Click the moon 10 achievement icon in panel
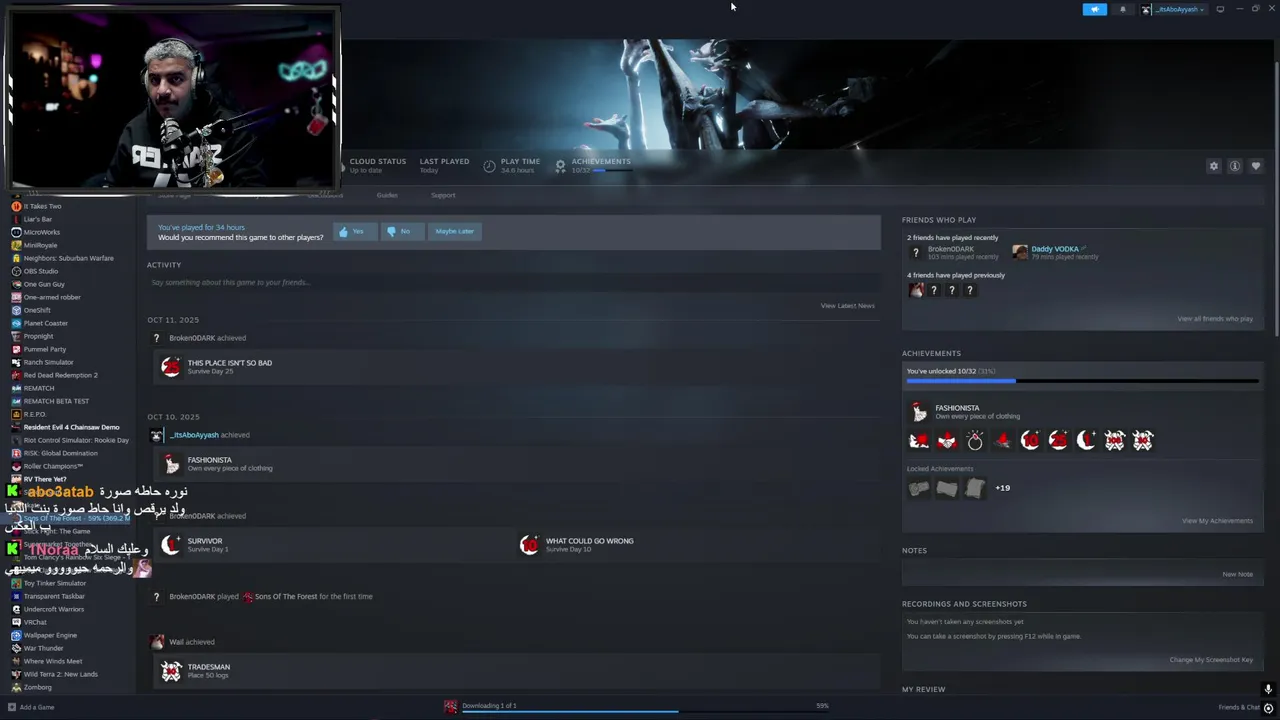Image resolution: width=1280 pixels, height=720 pixels. click(x=1031, y=441)
